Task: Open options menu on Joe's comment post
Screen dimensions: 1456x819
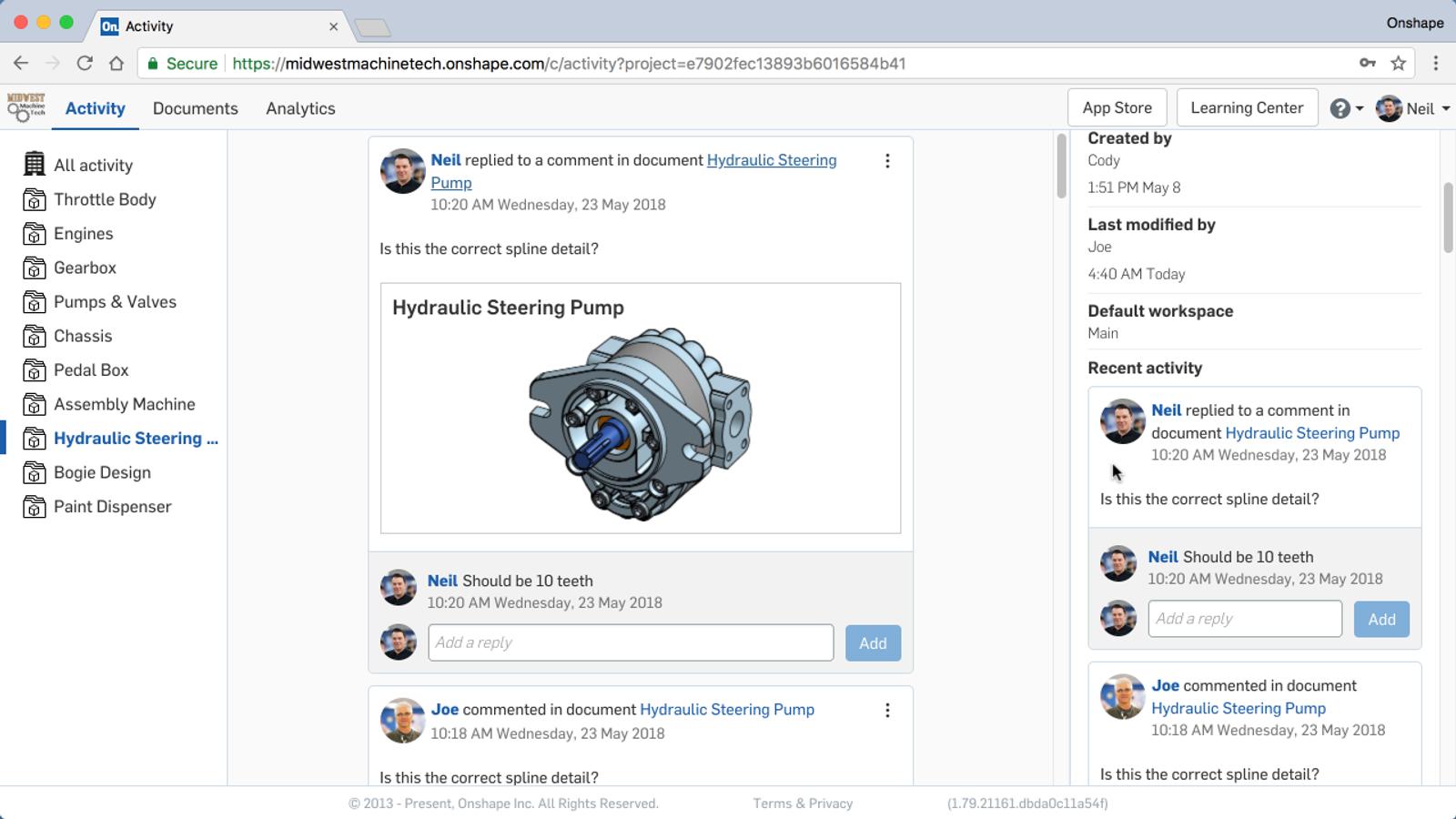Action: (x=887, y=711)
